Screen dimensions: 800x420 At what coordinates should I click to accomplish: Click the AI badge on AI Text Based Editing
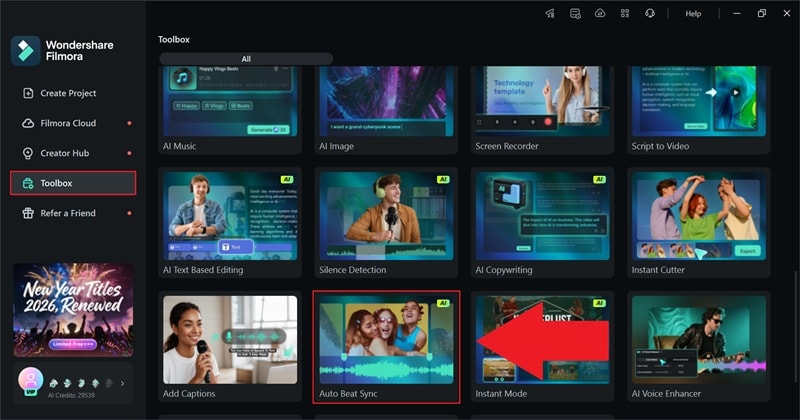pos(287,179)
